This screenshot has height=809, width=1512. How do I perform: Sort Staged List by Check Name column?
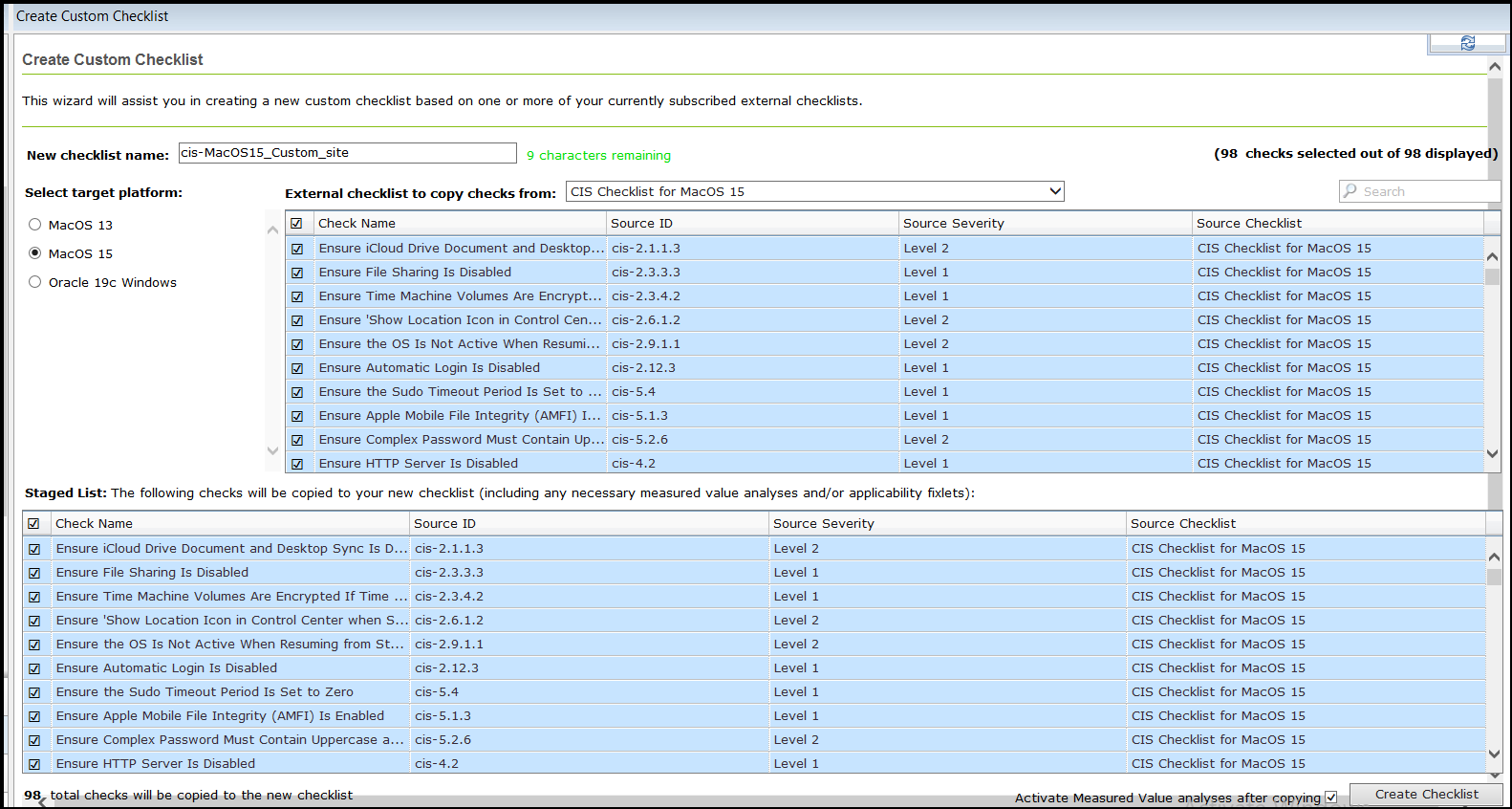[x=229, y=523]
